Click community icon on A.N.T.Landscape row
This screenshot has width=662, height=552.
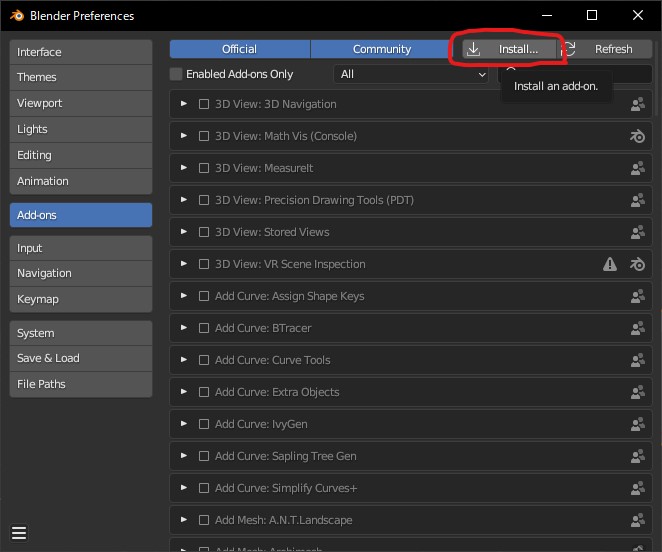click(638, 520)
